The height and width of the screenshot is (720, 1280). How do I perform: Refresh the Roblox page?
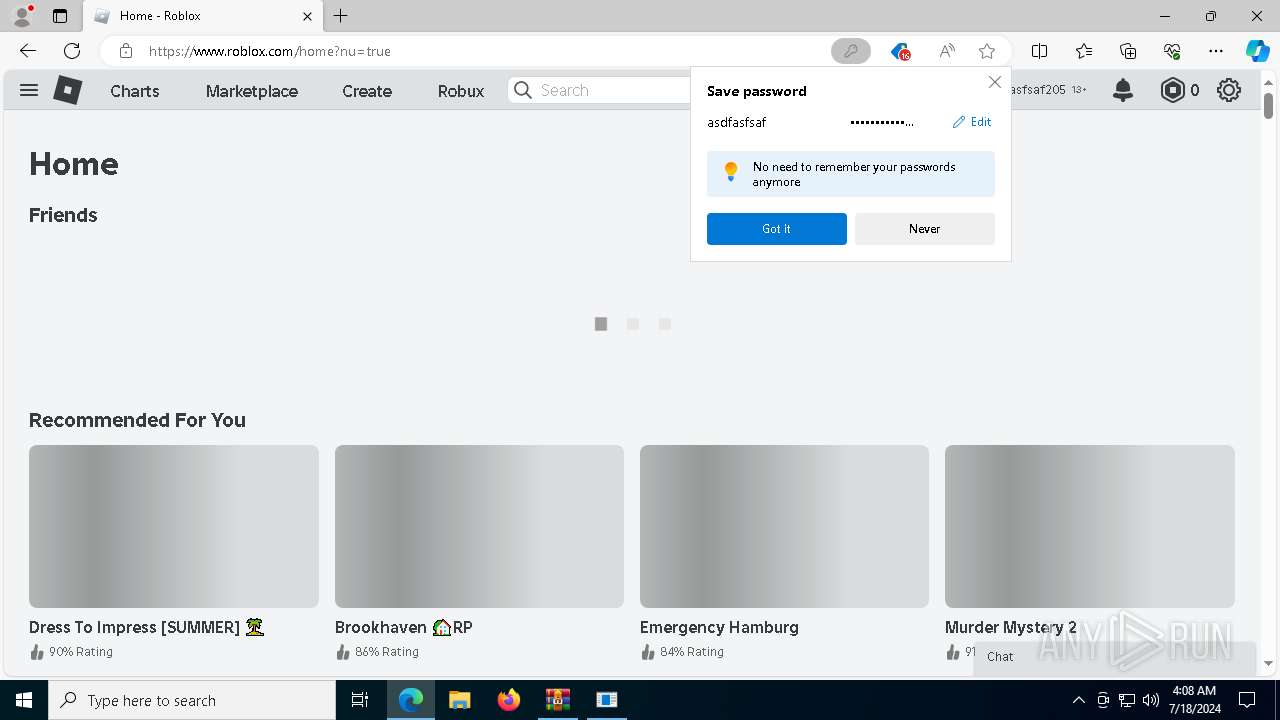pyautogui.click(x=72, y=51)
